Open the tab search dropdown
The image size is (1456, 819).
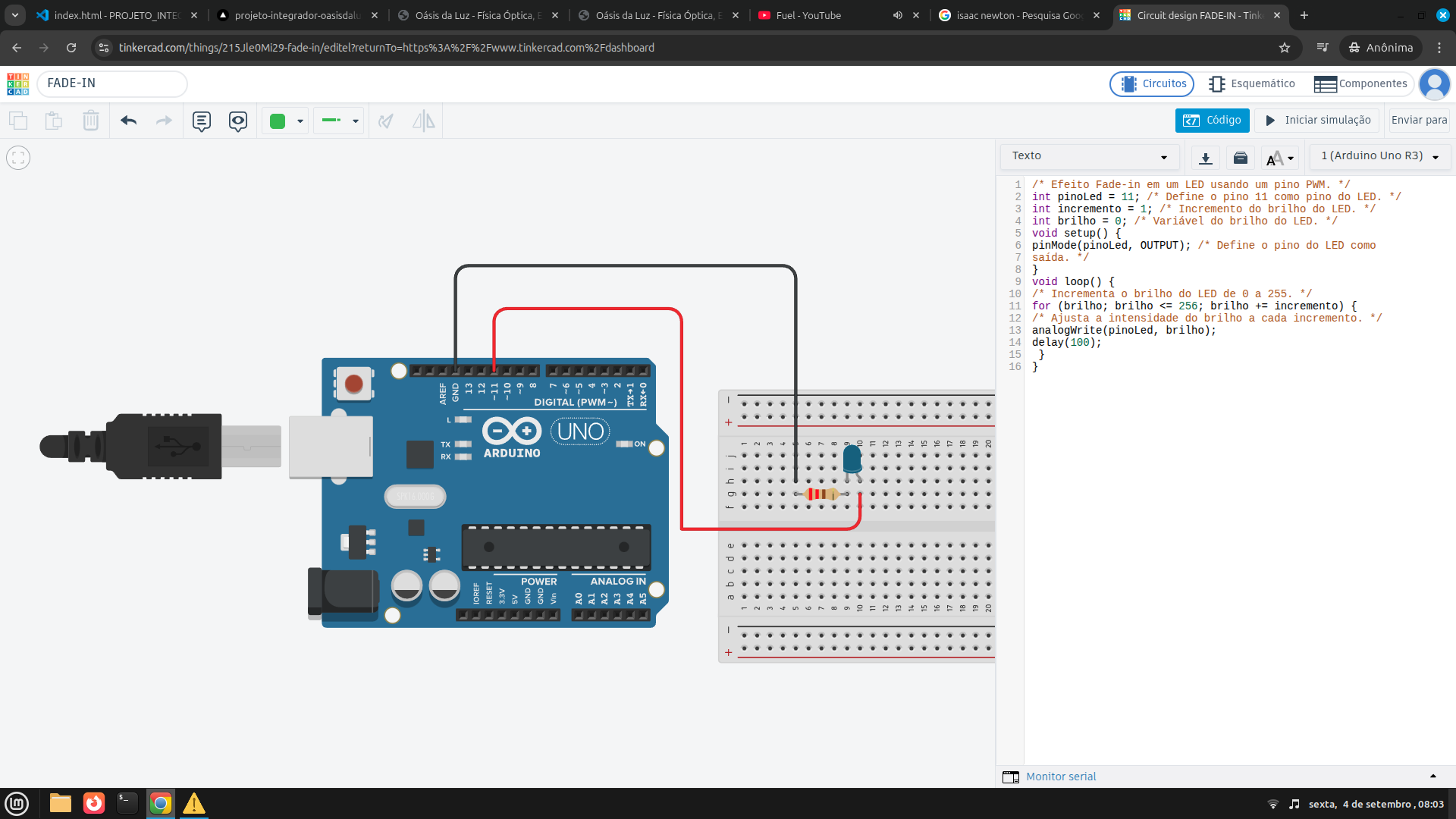pyautogui.click(x=15, y=15)
